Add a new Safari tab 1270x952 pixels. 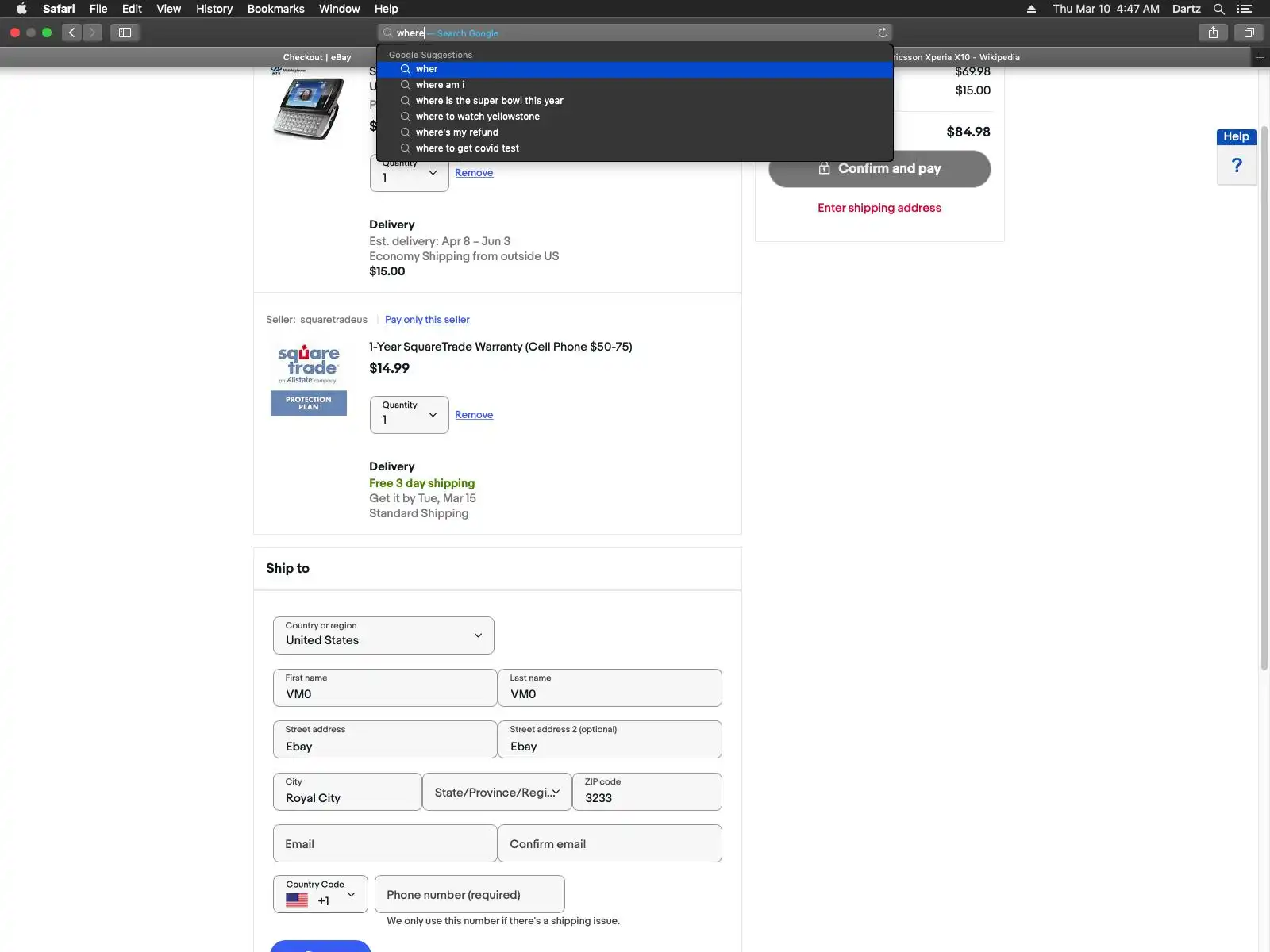1260,57
